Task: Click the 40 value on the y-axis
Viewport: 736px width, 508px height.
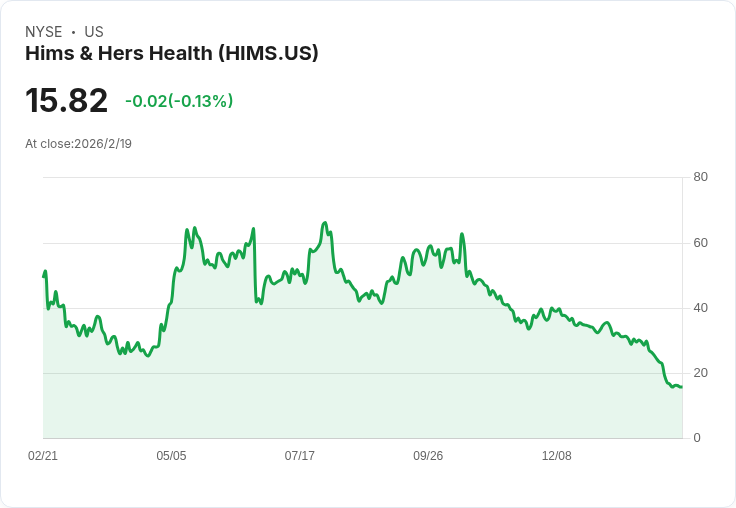Action: pyautogui.click(x=700, y=308)
